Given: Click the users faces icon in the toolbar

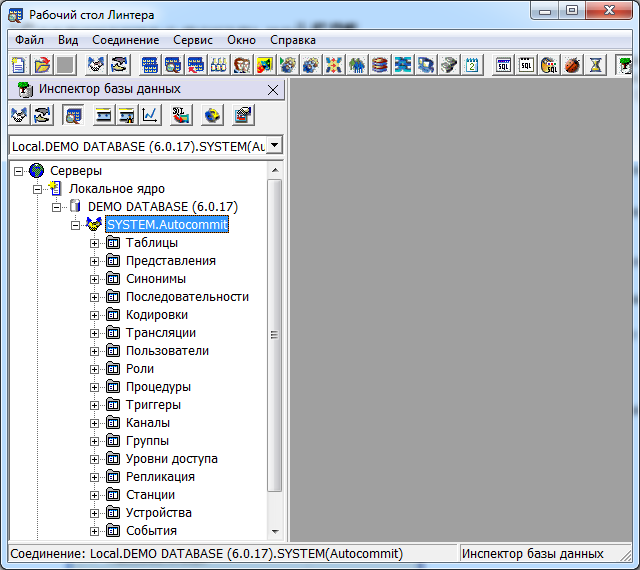Looking at the screenshot, I should (x=242, y=65).
